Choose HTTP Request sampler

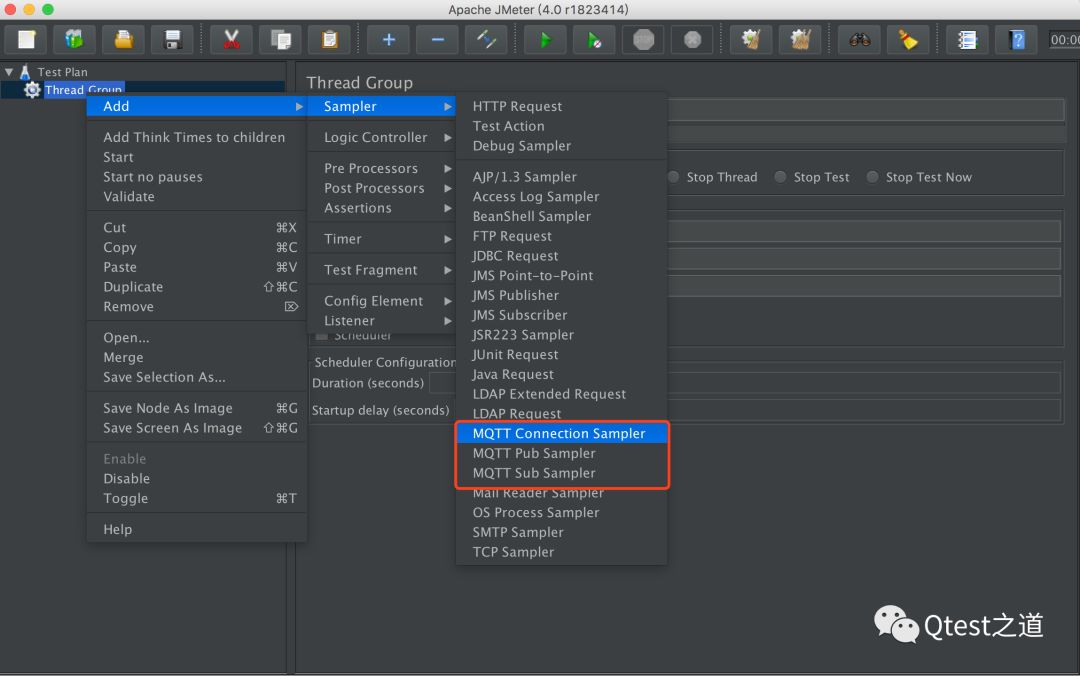pos(561,106)
